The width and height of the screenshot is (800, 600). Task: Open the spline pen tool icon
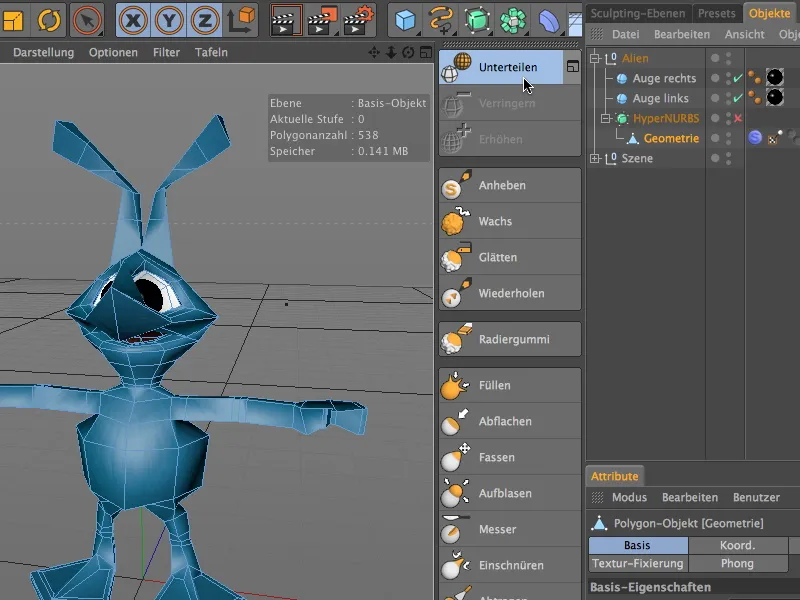(x=440, y=20)
